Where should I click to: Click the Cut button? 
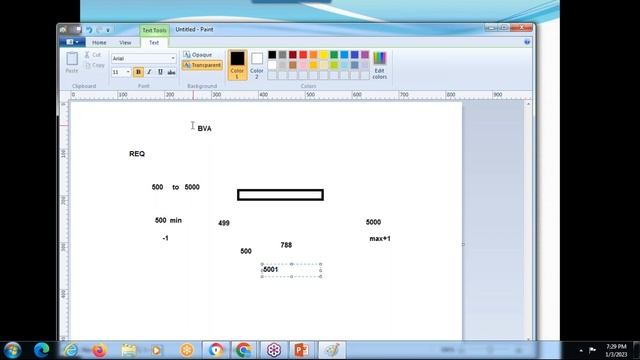(x=93, y=55)
